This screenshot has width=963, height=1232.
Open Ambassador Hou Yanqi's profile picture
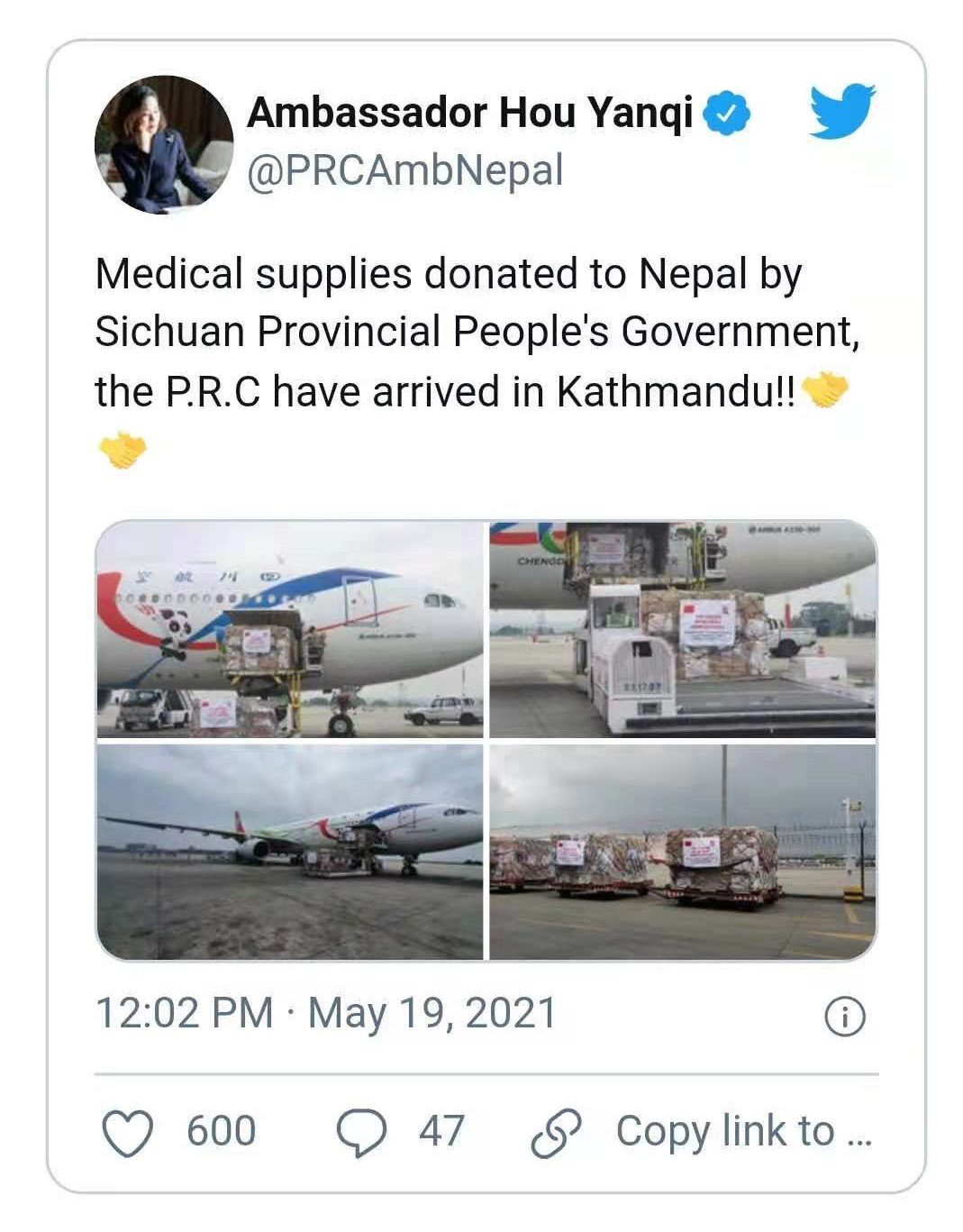164,144
